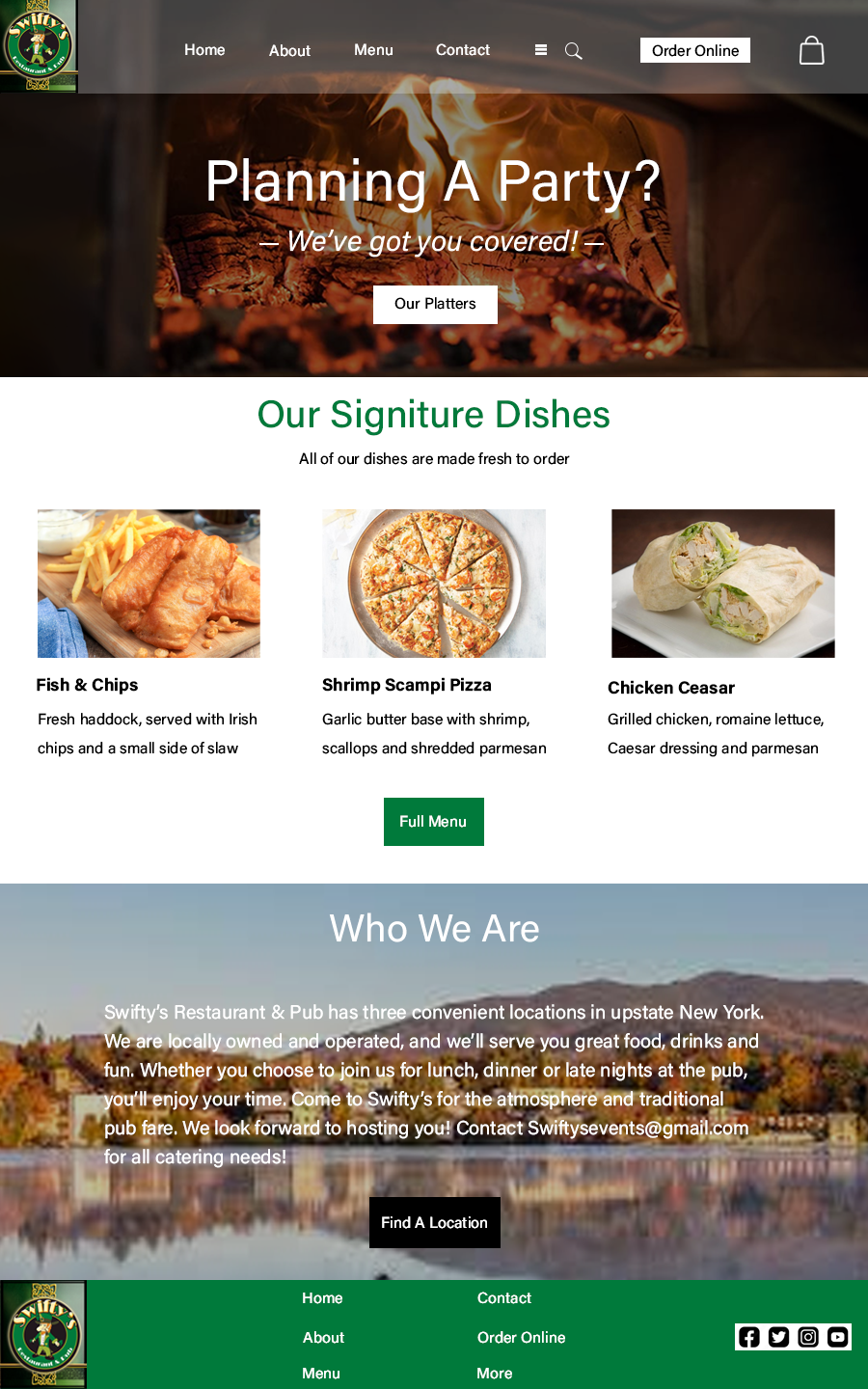Viewport: 868px width, 1389px height.
Task: Click the Order Online button in header
Action: (695, 50)
